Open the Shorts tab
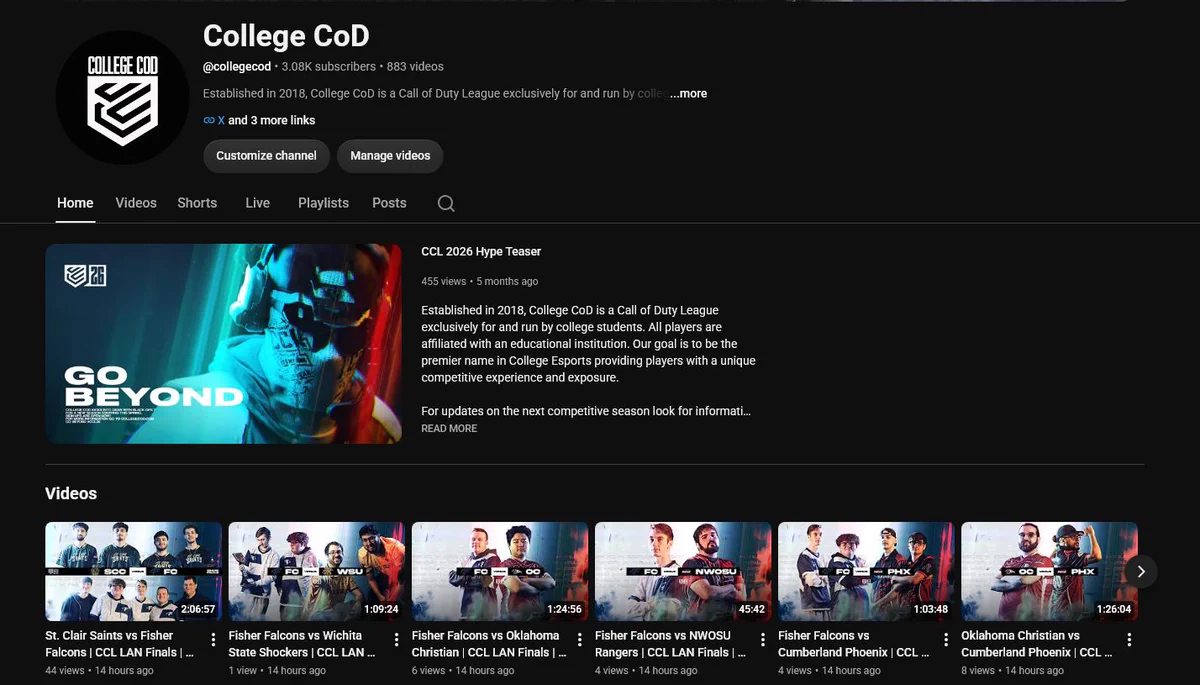This screenshot has height=685, width=1200. [197, 203]
